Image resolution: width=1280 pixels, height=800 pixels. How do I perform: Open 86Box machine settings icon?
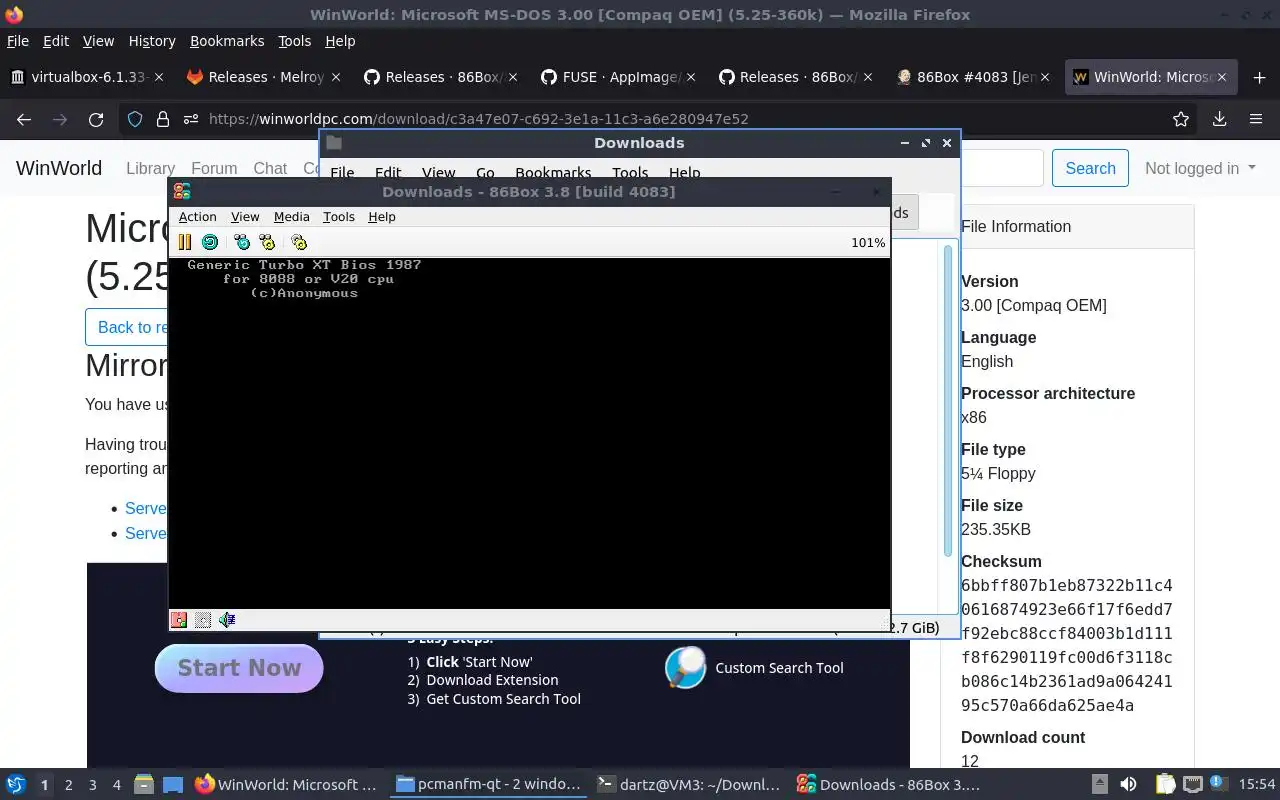click(299, 242)
